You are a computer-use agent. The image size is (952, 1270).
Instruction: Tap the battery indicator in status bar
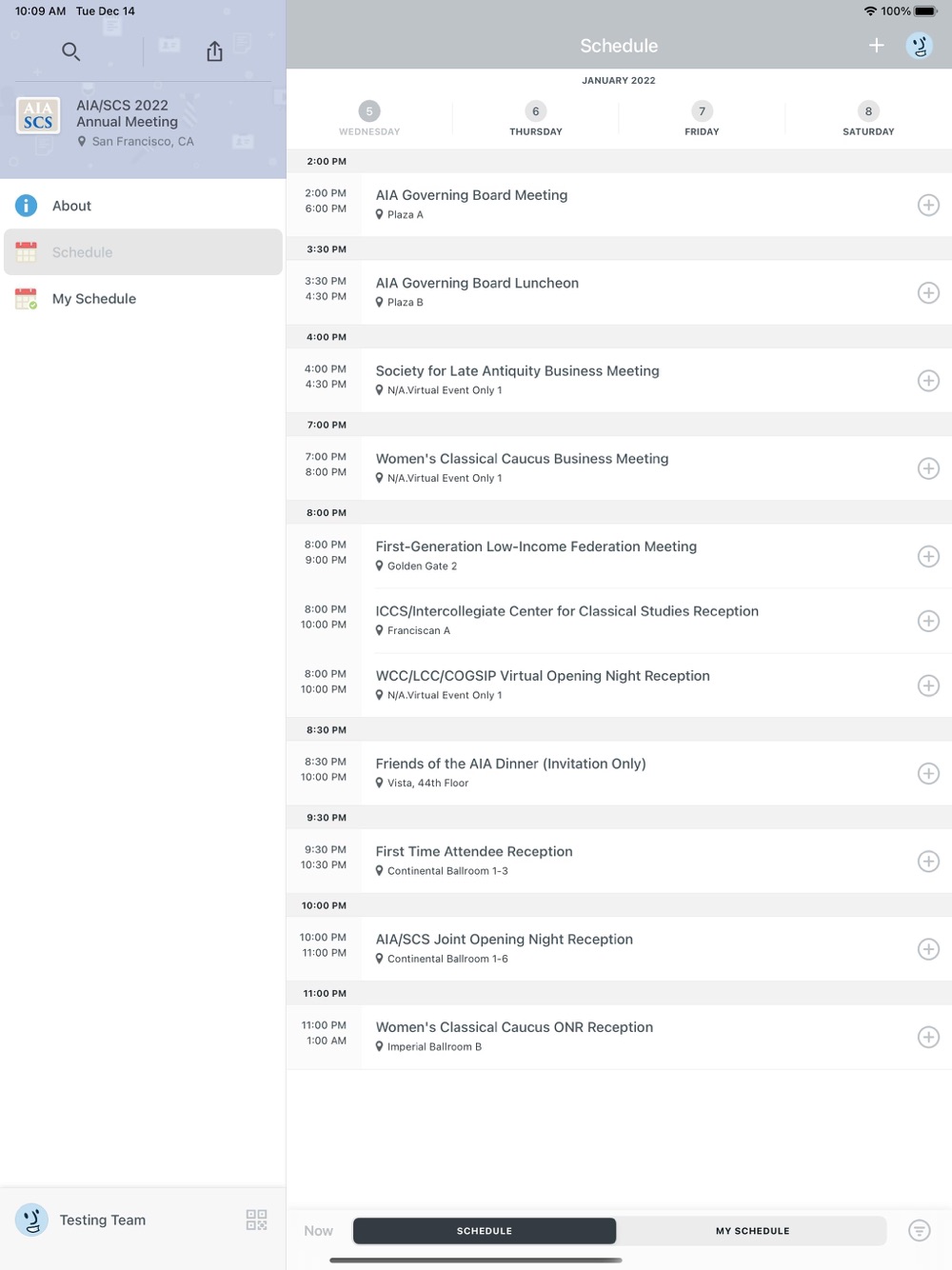(x=926, y=11)
